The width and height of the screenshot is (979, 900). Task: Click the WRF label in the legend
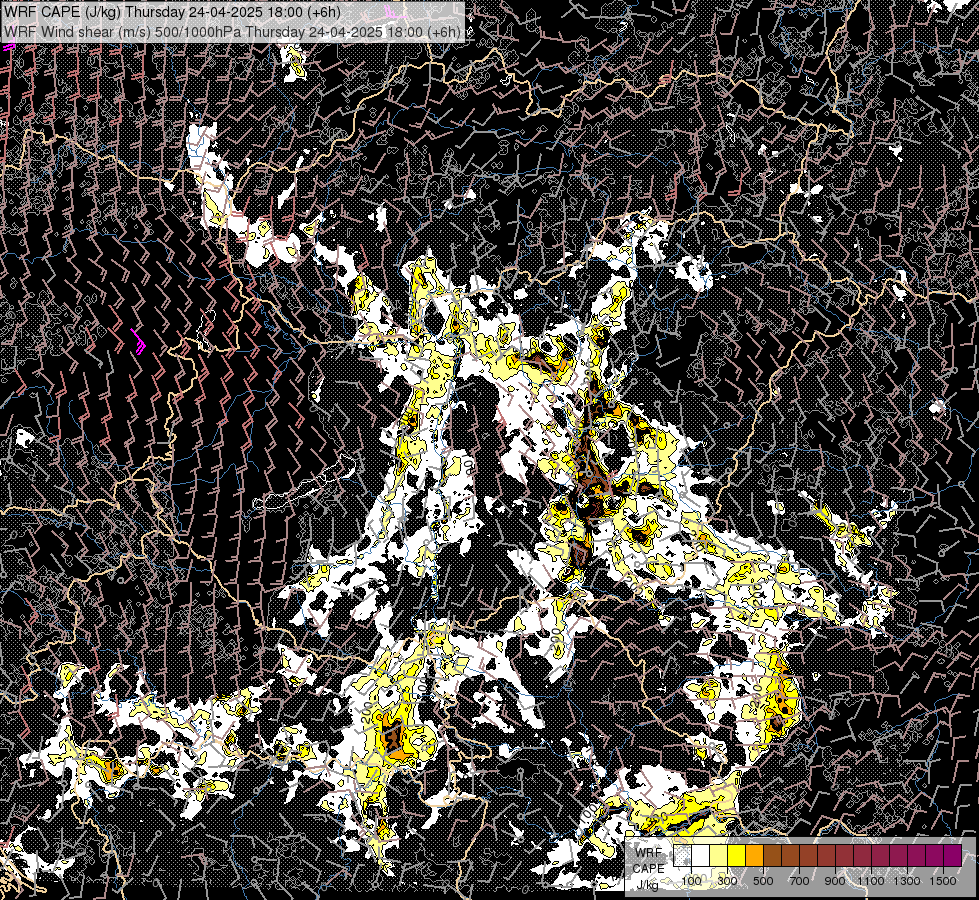pos(649,853)
